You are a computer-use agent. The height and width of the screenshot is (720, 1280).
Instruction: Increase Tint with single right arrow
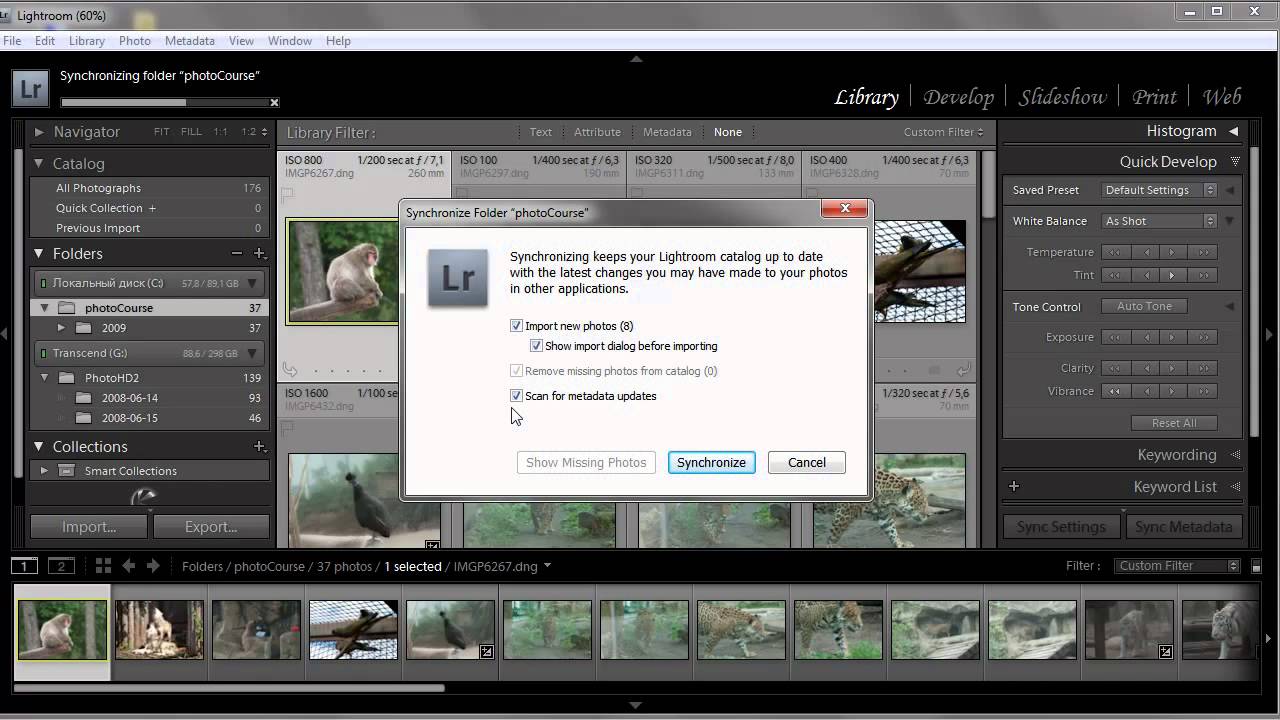pyautogui.click(x=1172, y=275)
